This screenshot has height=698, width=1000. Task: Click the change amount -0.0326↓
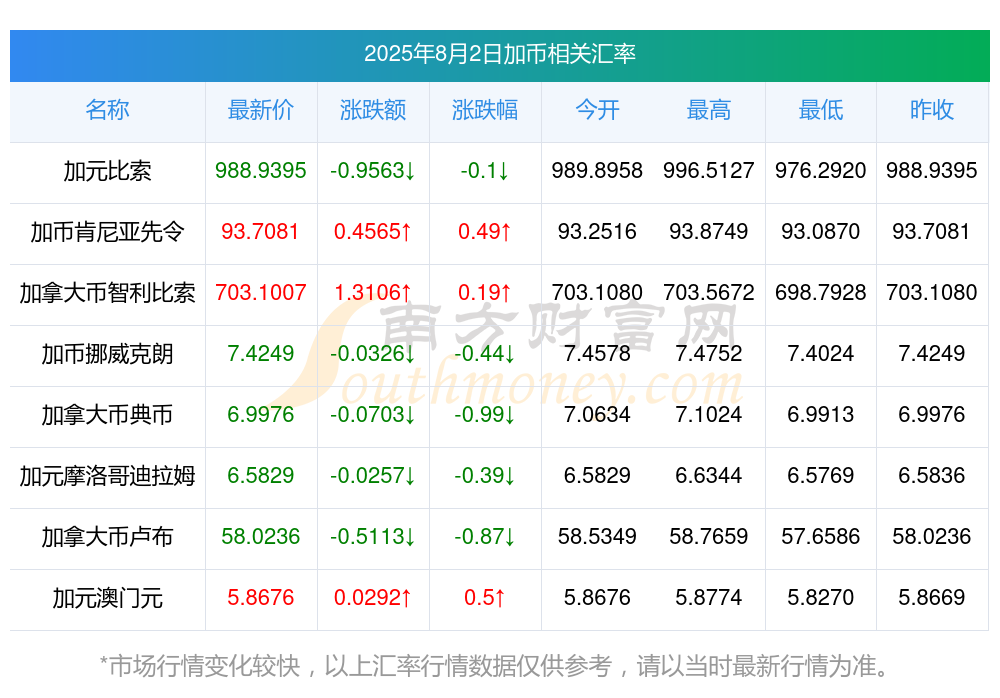pos(373,353)
